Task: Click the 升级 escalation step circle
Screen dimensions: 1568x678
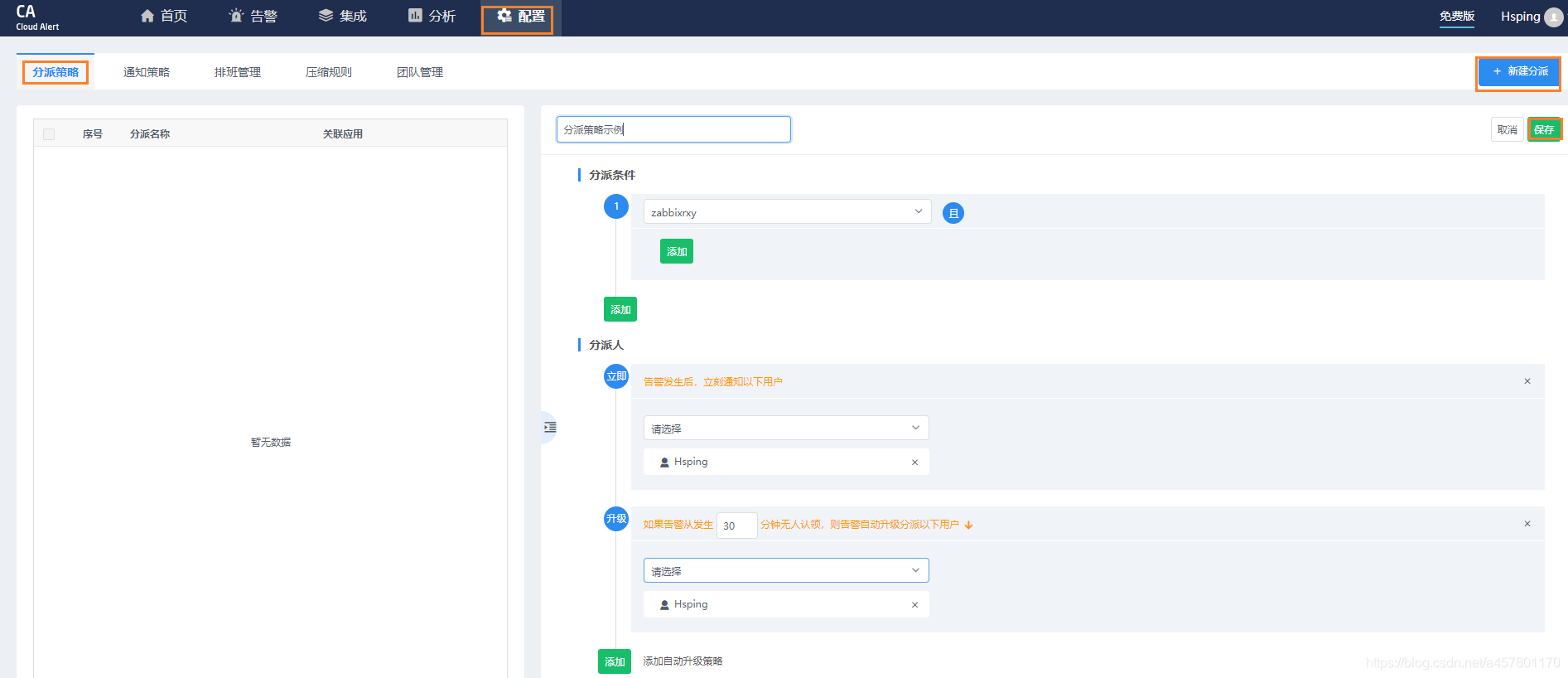Action: [x=616, y=519]
